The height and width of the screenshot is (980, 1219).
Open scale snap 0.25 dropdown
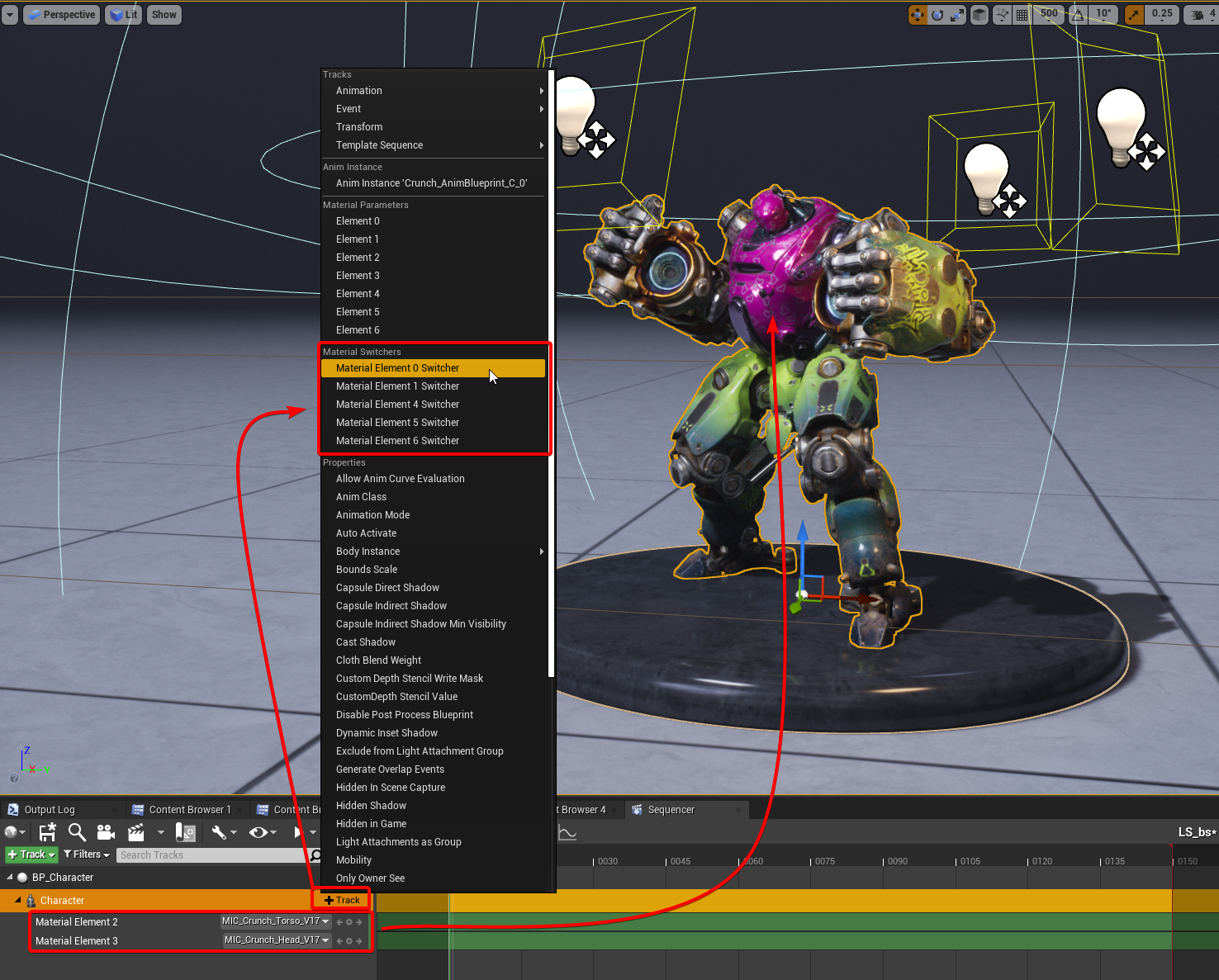coord(1162,15)
